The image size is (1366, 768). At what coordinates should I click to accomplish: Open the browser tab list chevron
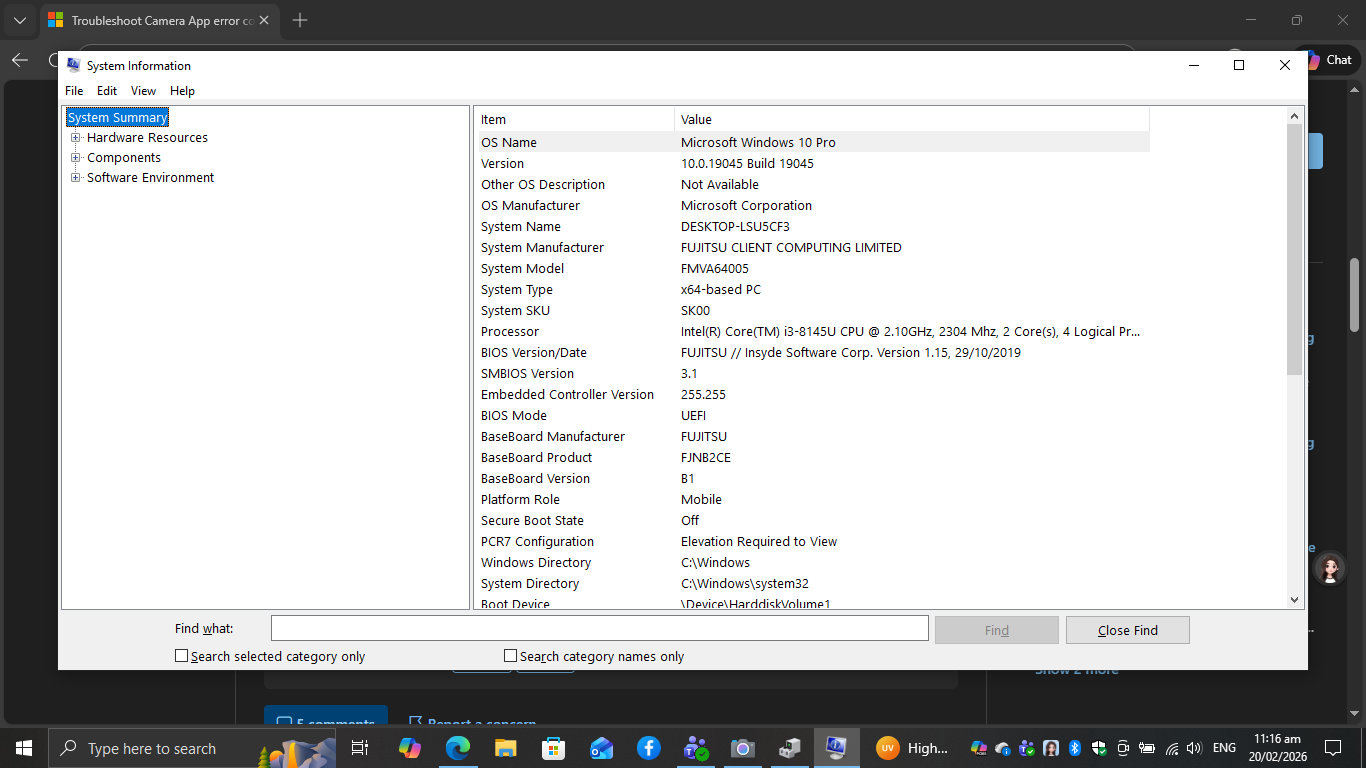point(20,20)
